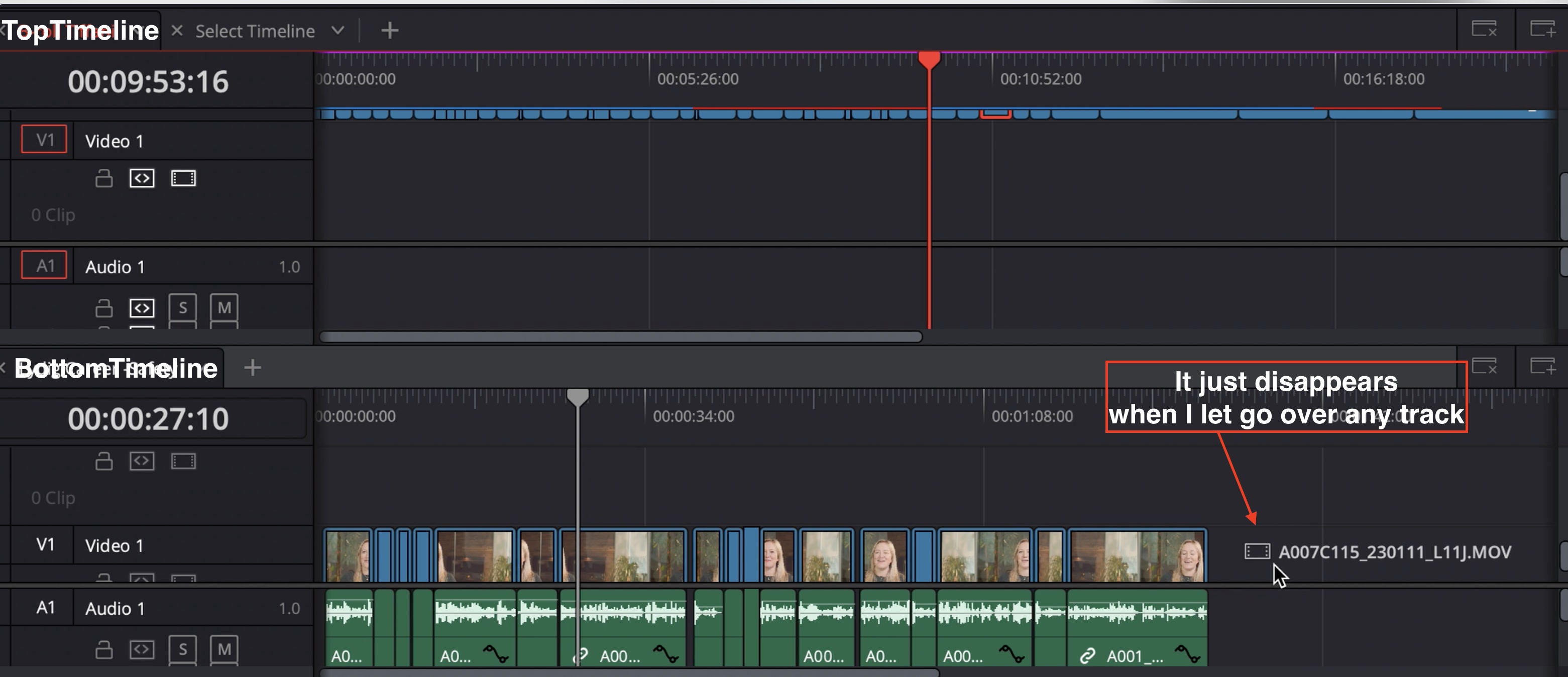Screen dimensions: 1568x677
Task: Click the top timeline horizontal scrollbar
Action: coord(621,336)
